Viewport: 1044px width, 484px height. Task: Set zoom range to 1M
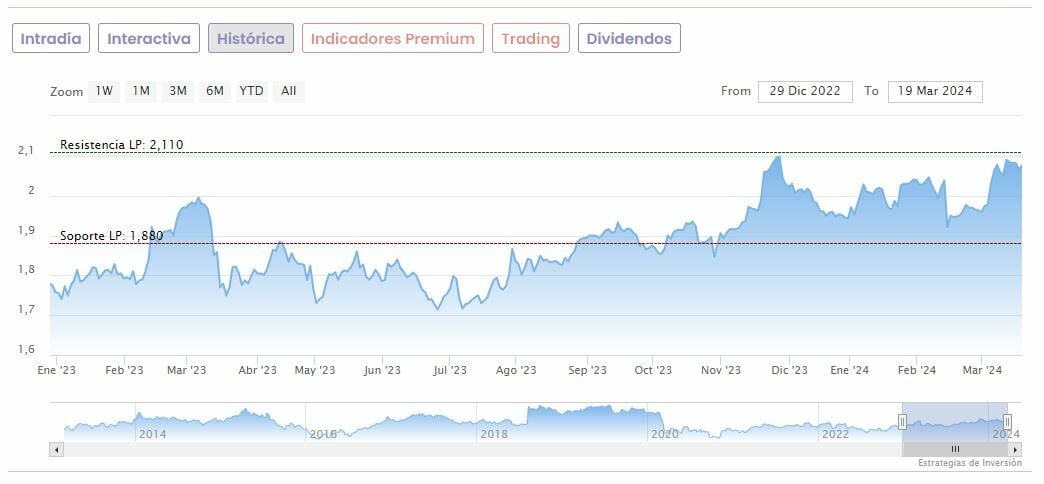tap(141, 91)
